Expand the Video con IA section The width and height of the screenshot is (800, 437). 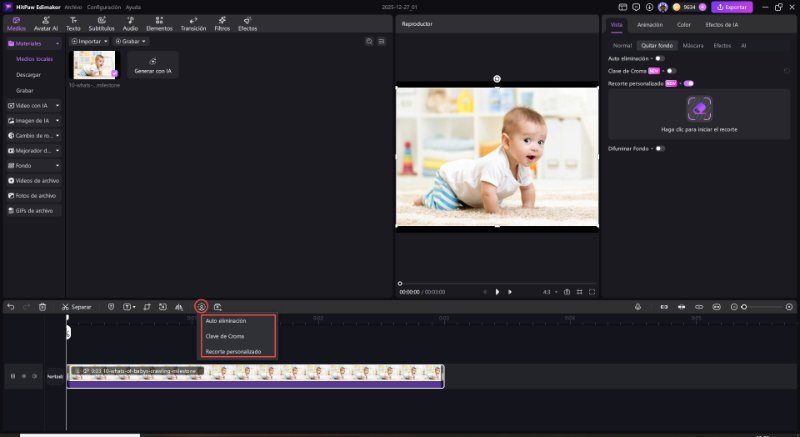[x=33, y=105]
